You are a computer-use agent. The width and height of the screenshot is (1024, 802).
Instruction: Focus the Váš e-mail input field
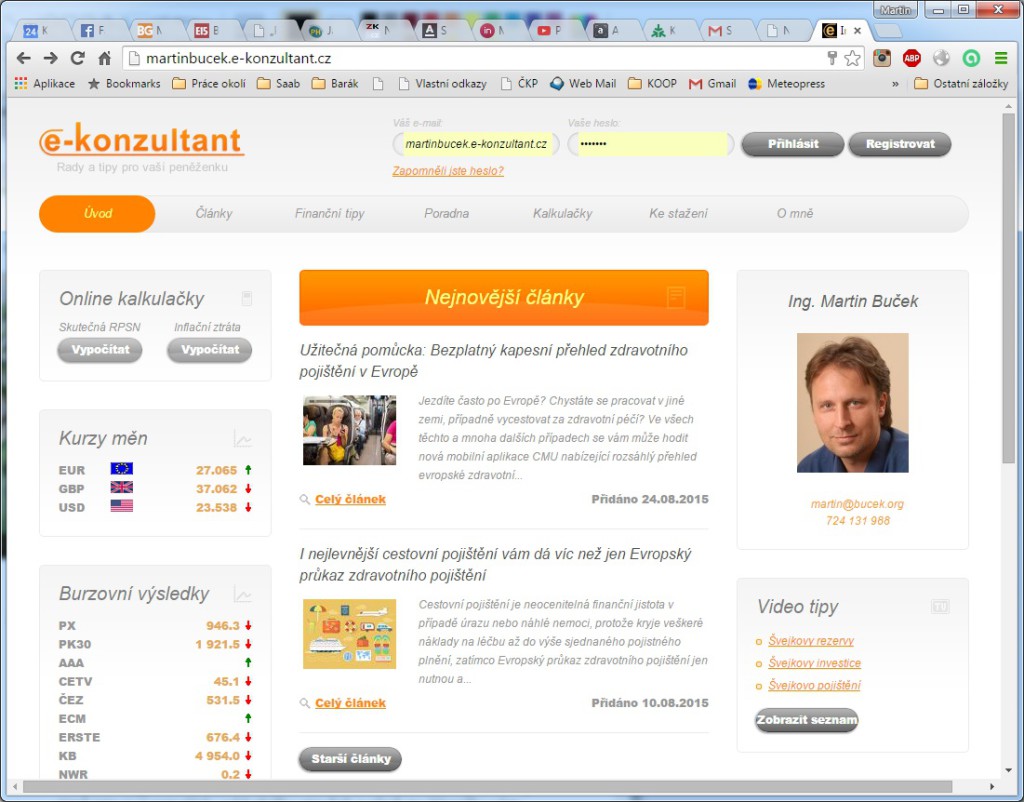(476, 144)
